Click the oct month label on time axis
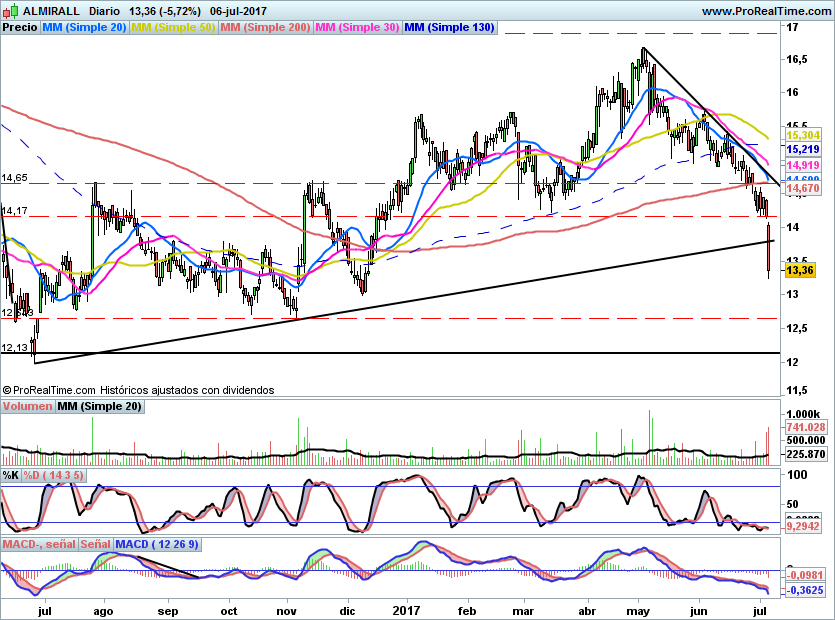The width and height of the screenshot is (835, 620). (229, 611)
